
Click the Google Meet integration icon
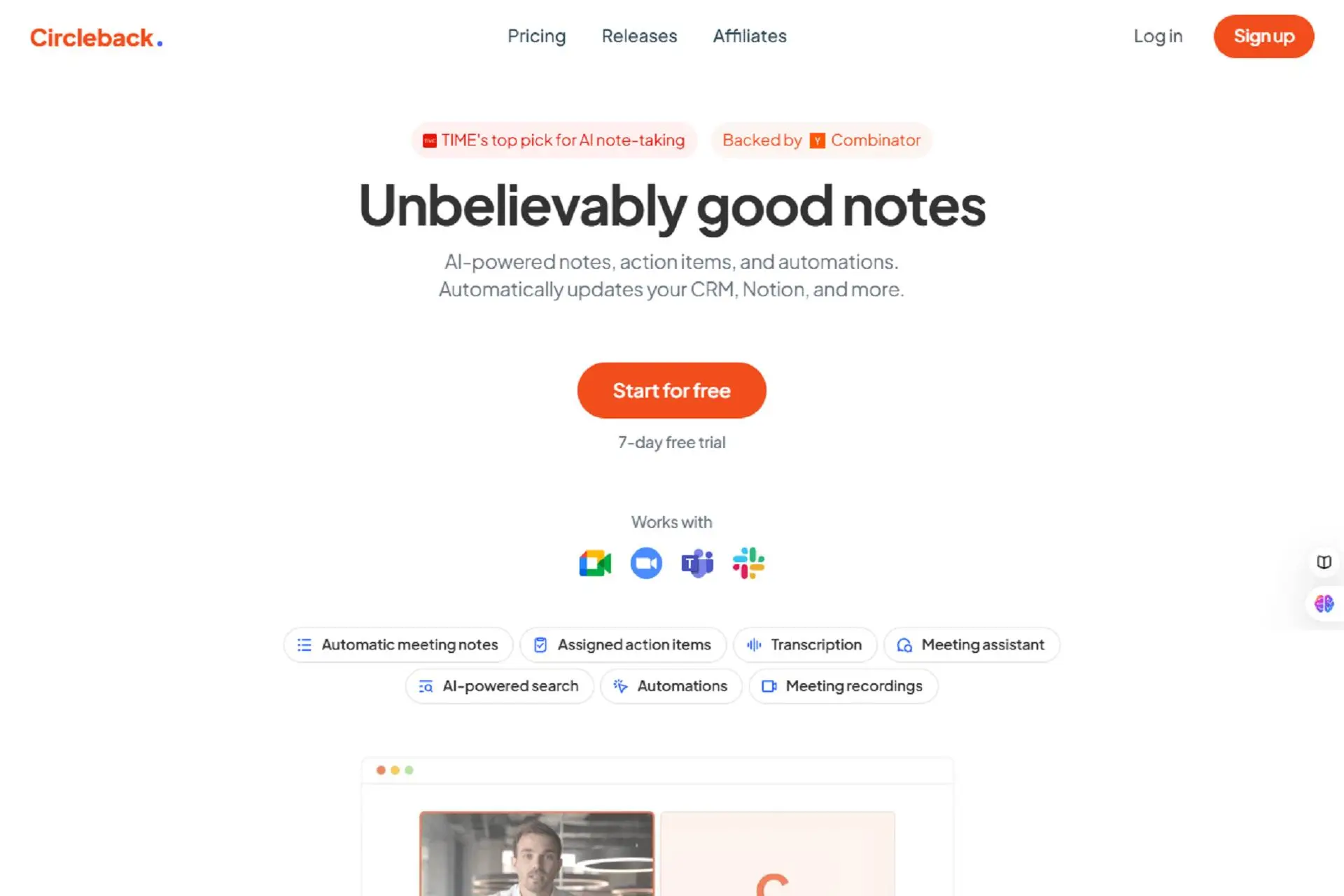594,562
